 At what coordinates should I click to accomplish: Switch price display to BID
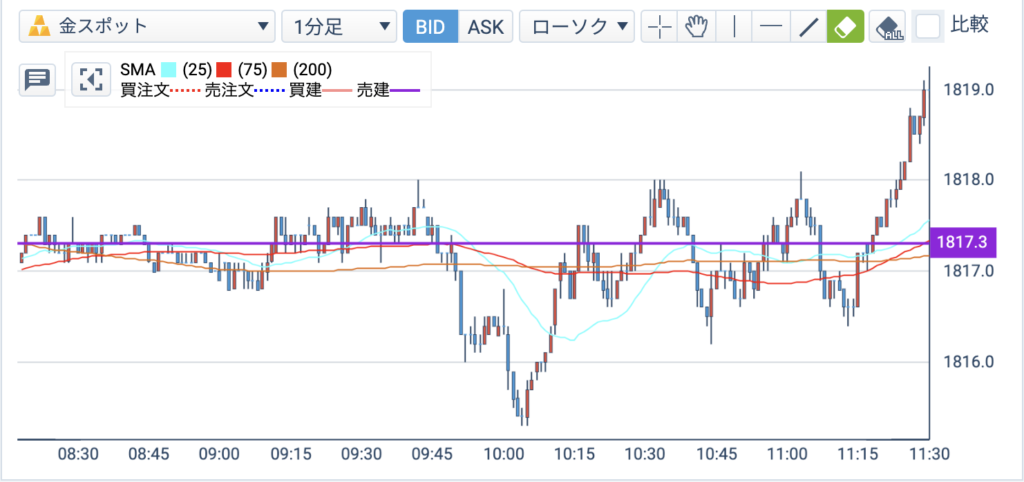click(430, 27)
